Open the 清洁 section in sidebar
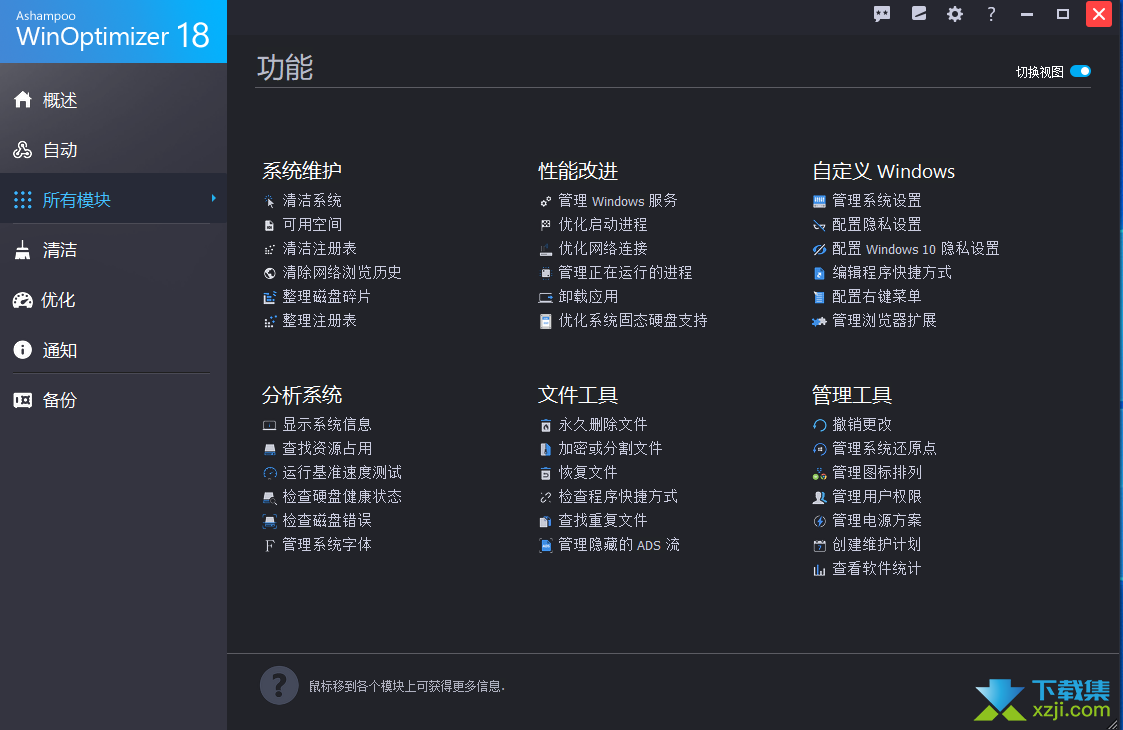This screenshot has width=1123, height=730. click(x=113, y=250)
